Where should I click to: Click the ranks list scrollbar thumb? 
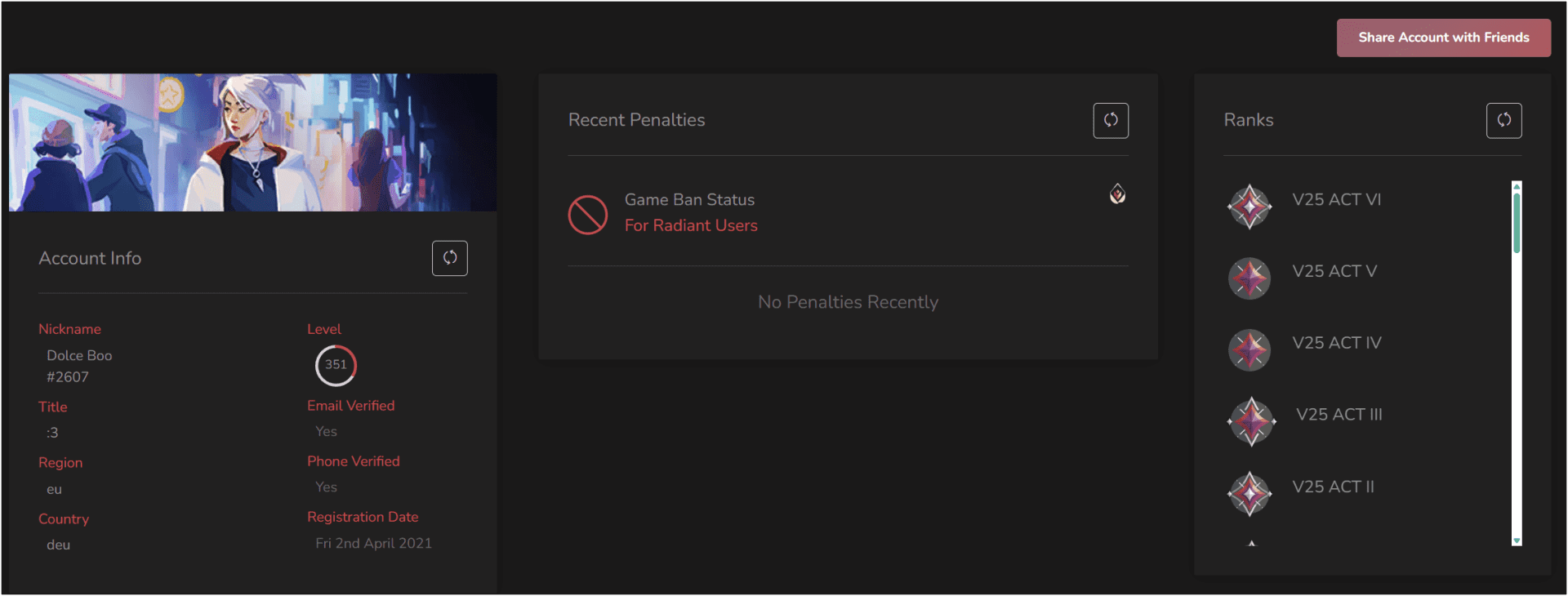pos(1517,220)
